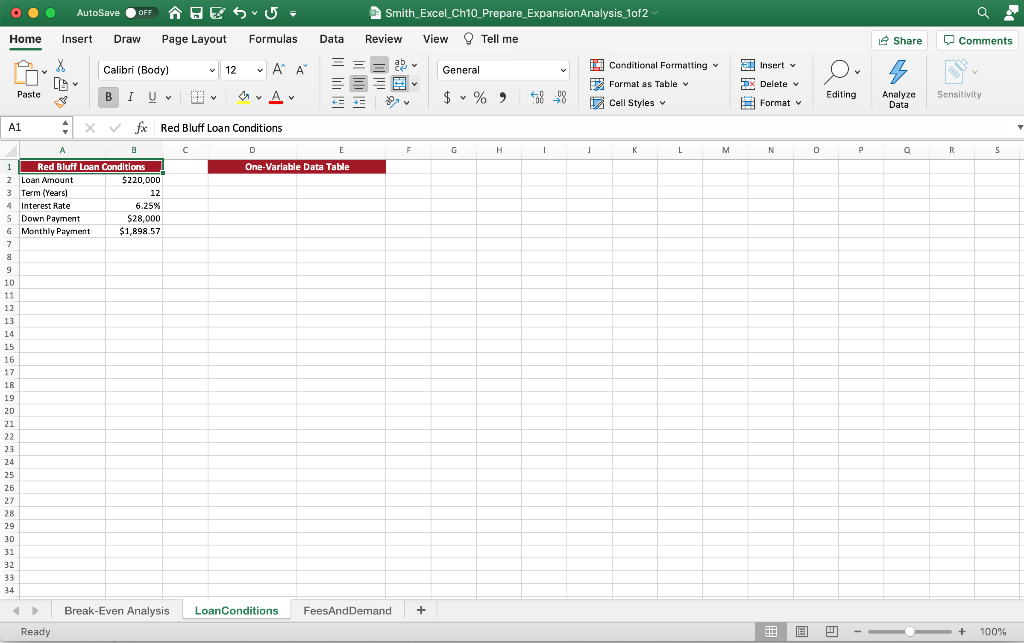Image resolution: width=1024 pixels, height=643 pixels.
Task: Click the Wrap Text icon
Action: click(400, 65)
